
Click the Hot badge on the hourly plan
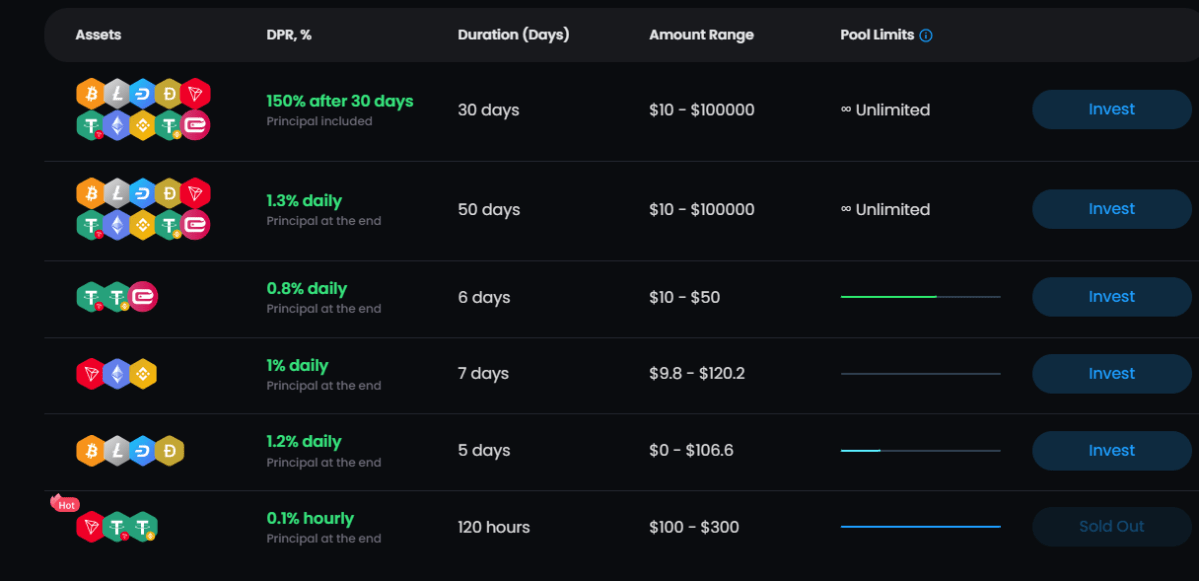click(66, 505)
